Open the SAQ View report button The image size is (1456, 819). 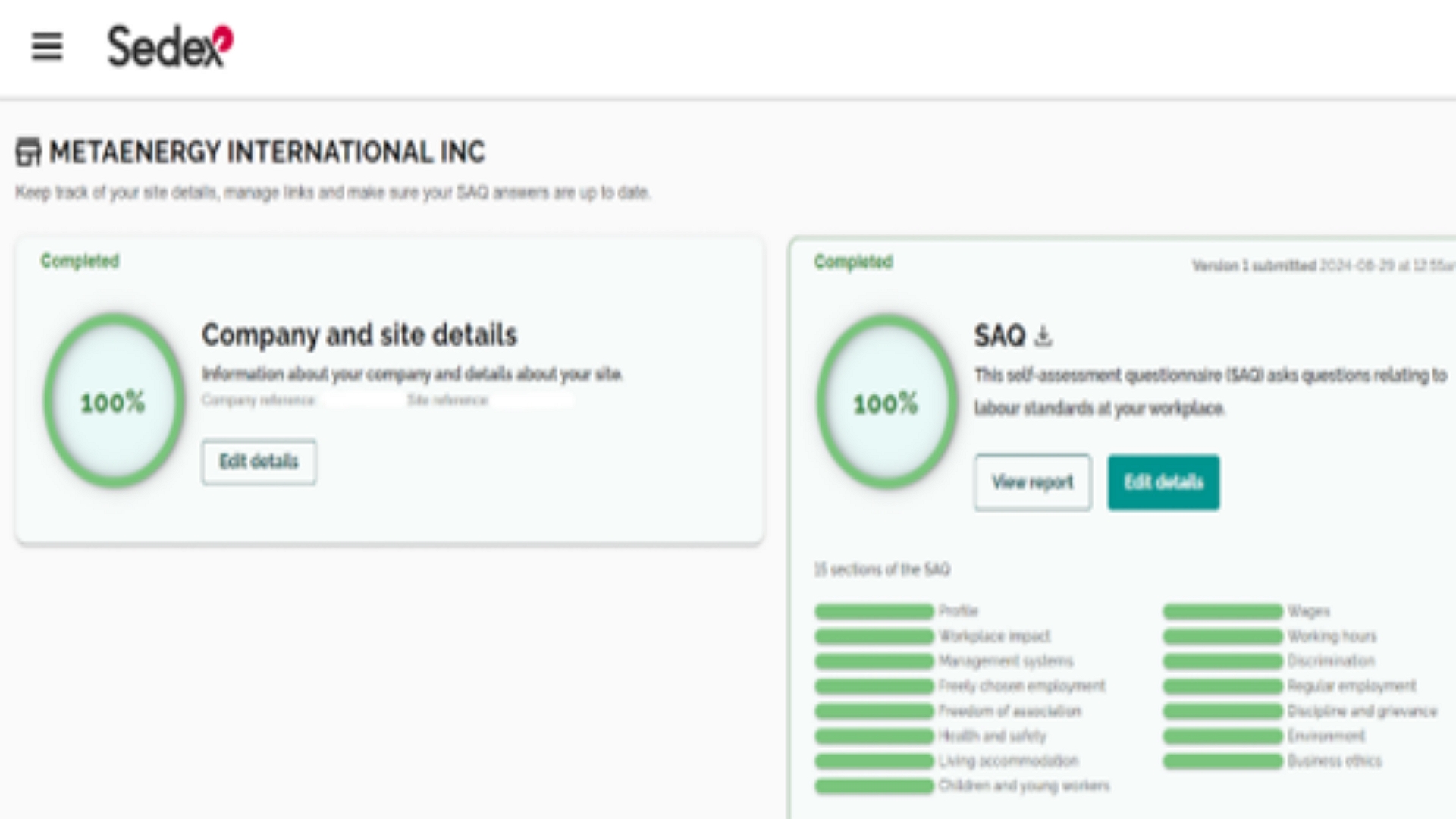[1033, 482]
